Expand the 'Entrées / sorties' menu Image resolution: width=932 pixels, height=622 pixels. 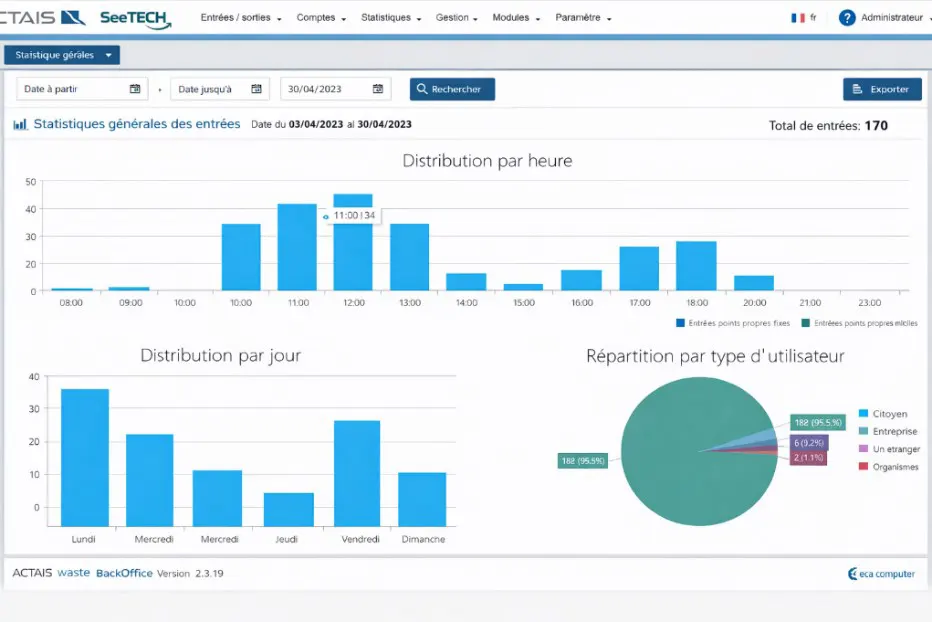coord(241,18)
